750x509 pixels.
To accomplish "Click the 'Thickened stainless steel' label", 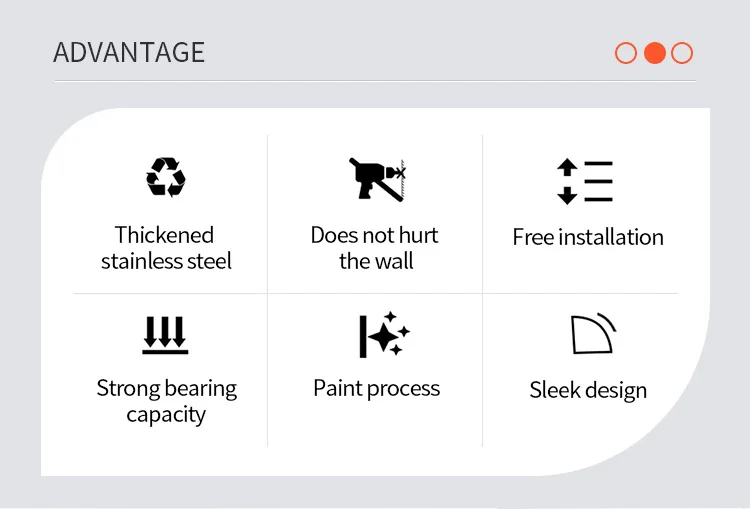I will click(x=166, y=248).
